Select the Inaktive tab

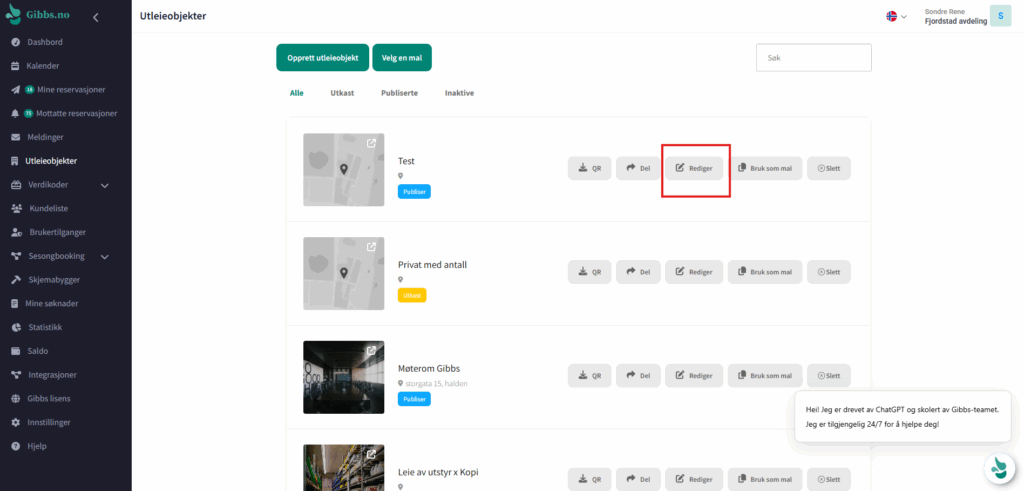pyautogui.click(x=459, y=93)
